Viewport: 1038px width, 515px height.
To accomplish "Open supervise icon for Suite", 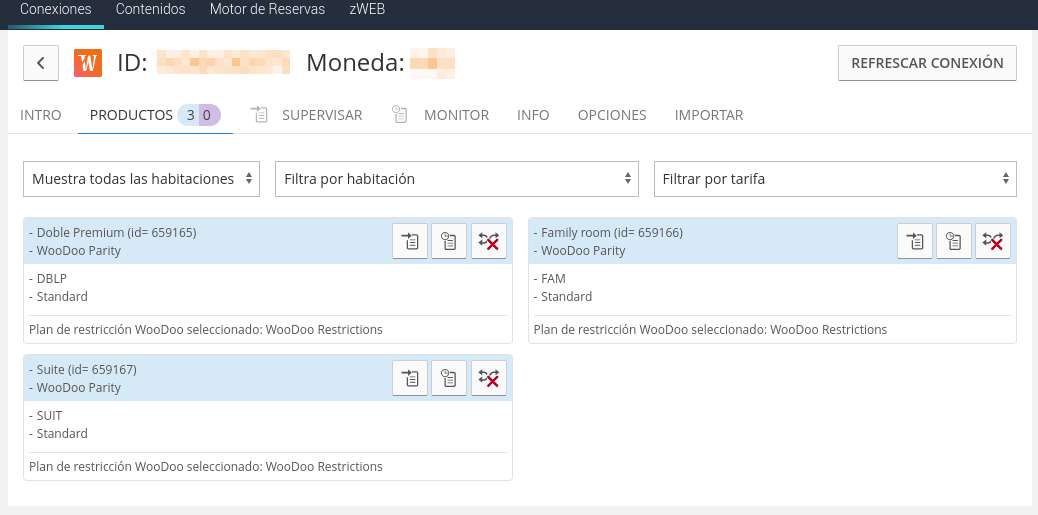I will pos(410,378).
